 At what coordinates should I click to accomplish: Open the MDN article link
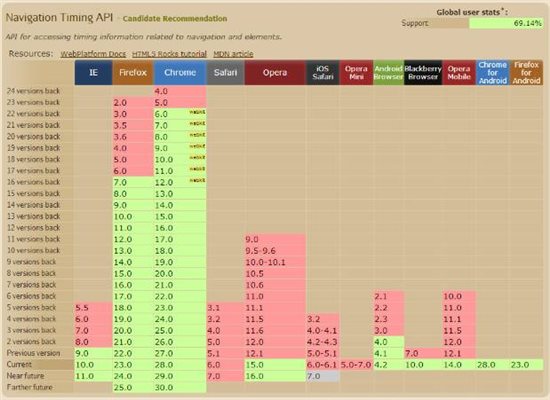pos(233,54)
